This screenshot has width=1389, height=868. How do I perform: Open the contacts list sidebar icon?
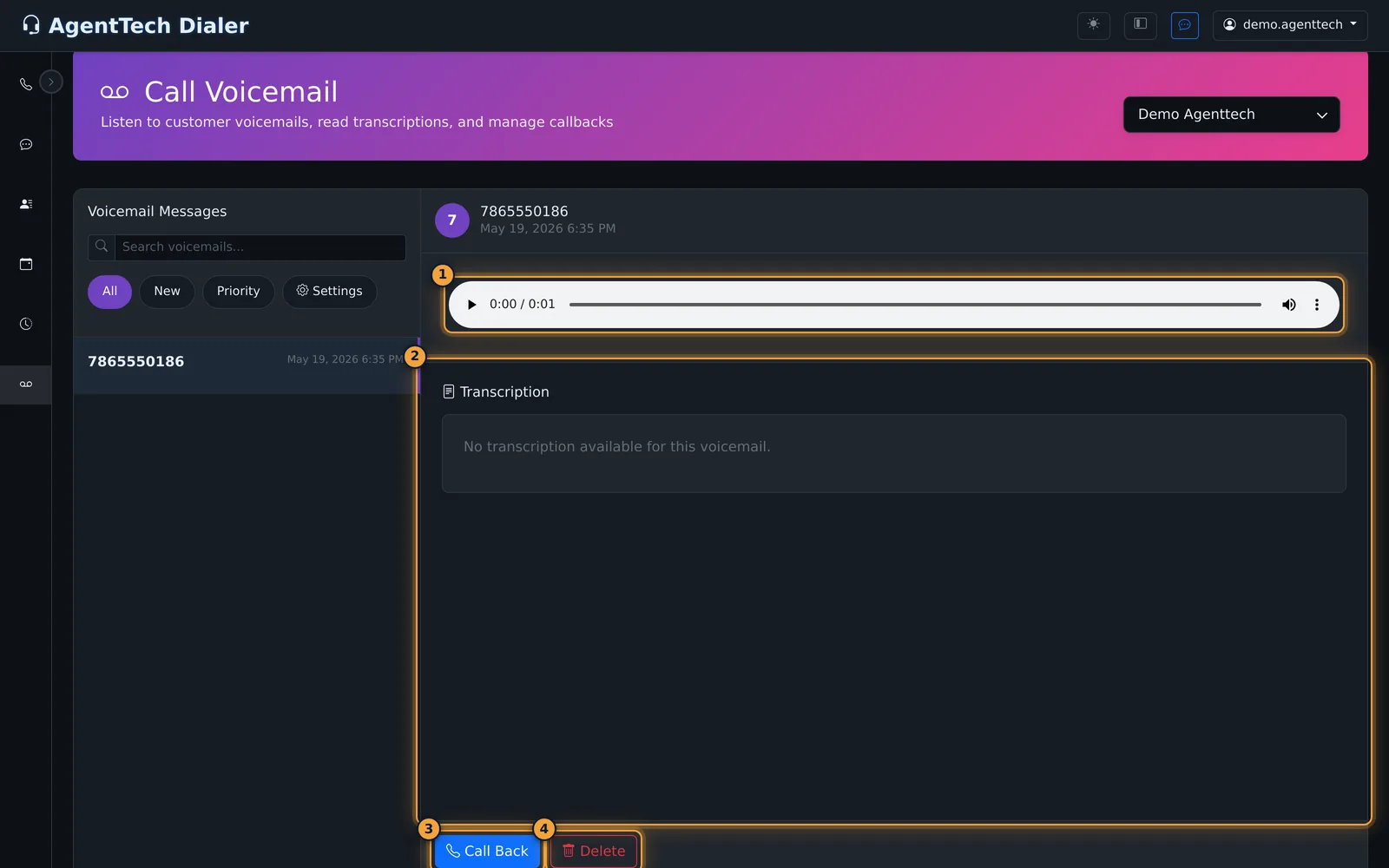pyautogui.click(x=26, y=204)
